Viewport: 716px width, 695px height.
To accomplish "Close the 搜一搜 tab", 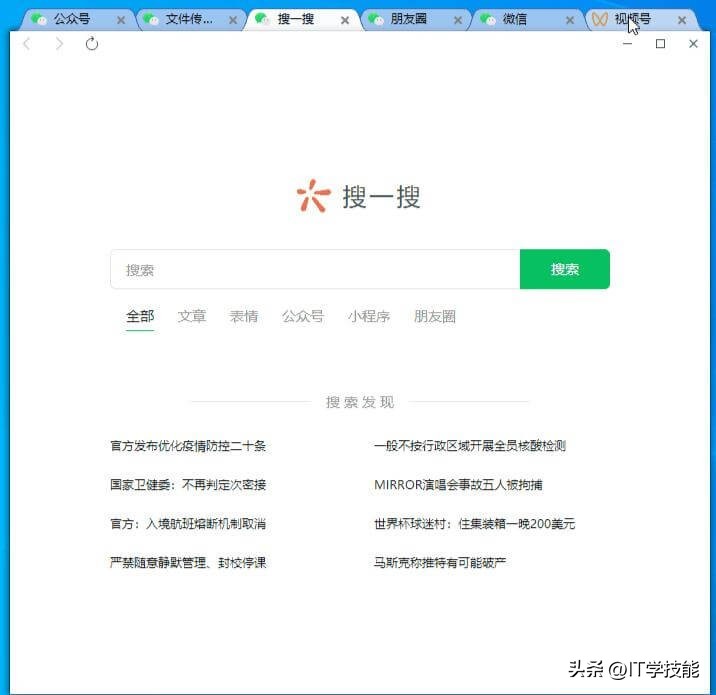I will [x=345, y=20].
